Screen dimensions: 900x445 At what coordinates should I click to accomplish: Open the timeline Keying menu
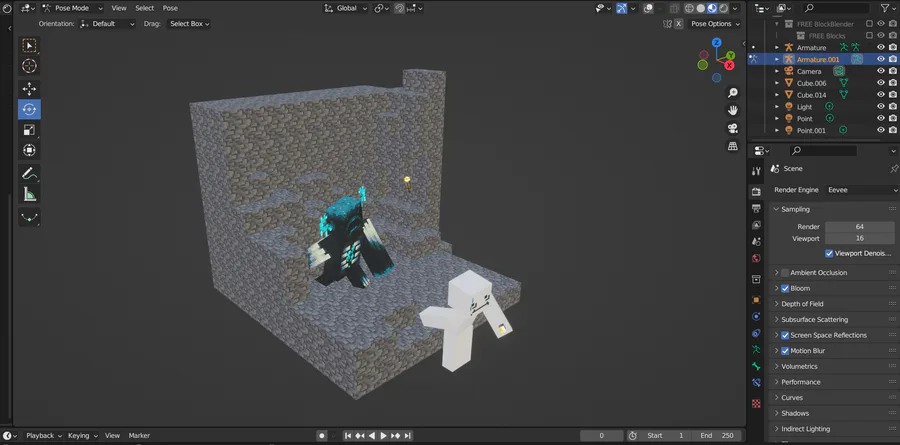pos(83,436)
